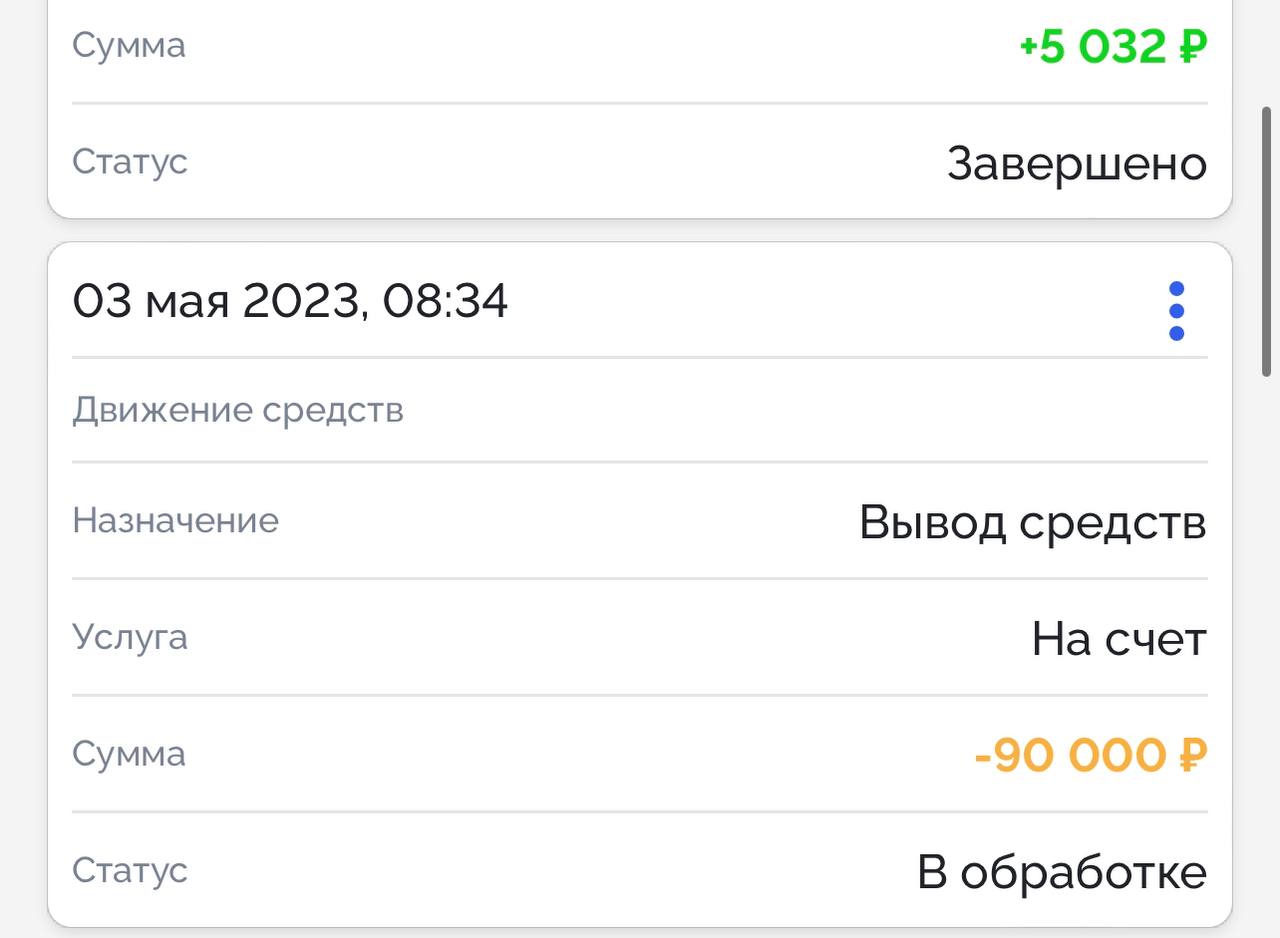Viewport: 1280px width, 938px height.
Task: Click the "Завершено" status text
Action: 1076,163
